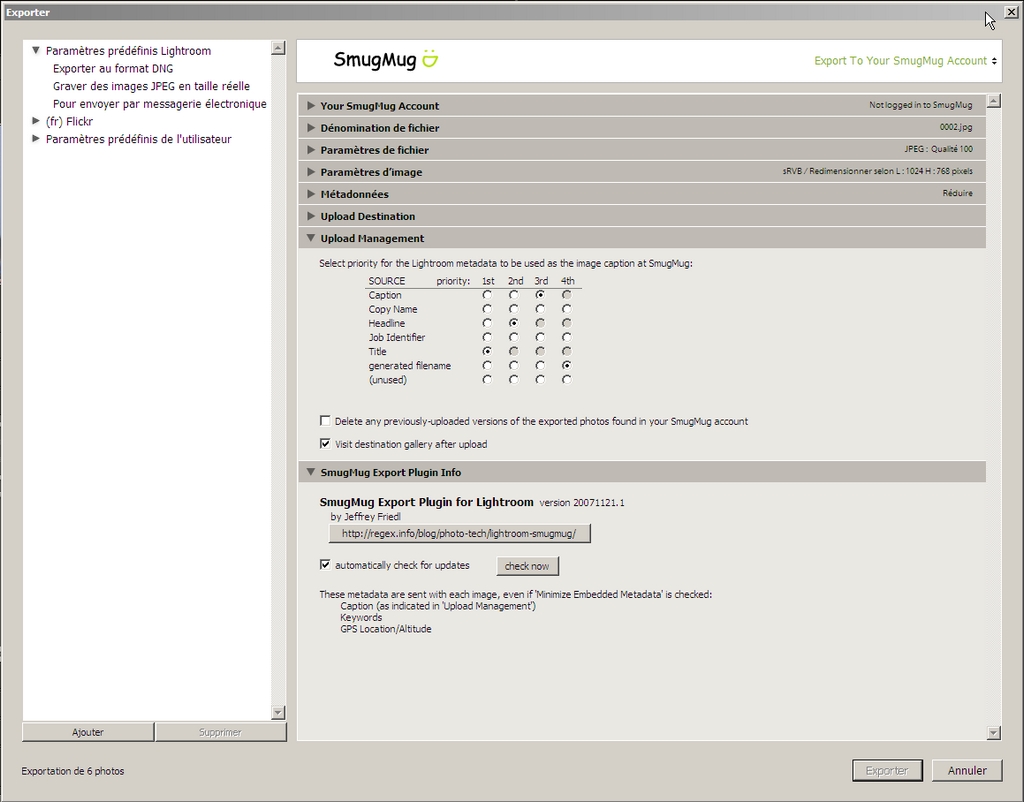Click the SmugMug logo in header
Viewport: 1024px width, 802px height.
point(385,59)
